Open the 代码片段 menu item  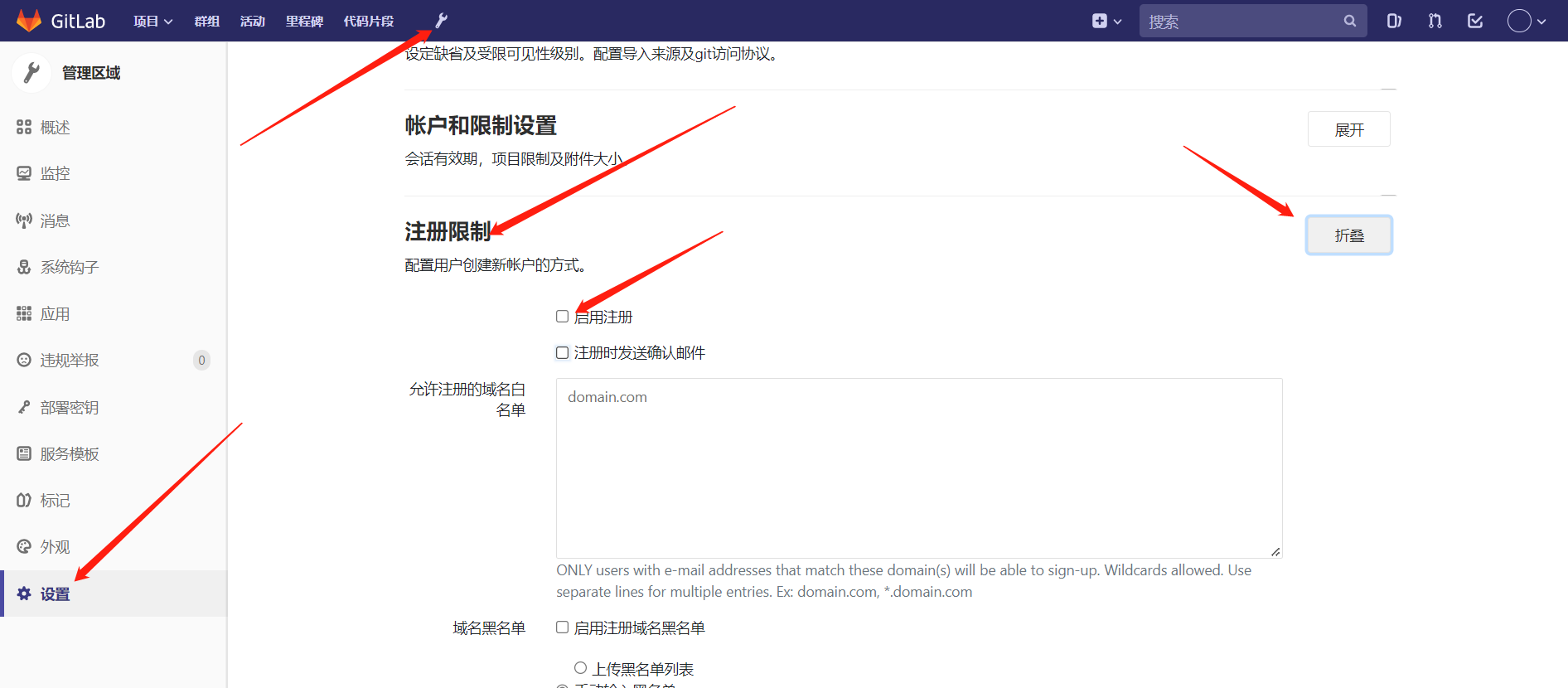pyautogui.click(x=369, y=21)
